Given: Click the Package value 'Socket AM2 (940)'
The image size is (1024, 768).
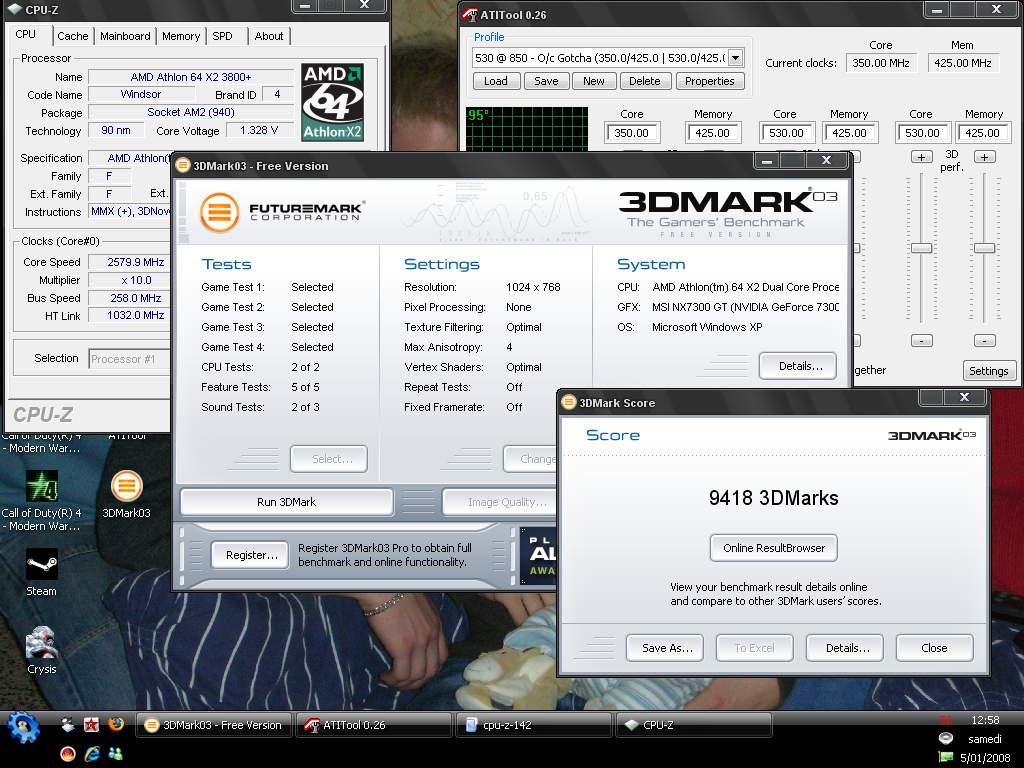Looking at the screenshot, I should point(191,112).
